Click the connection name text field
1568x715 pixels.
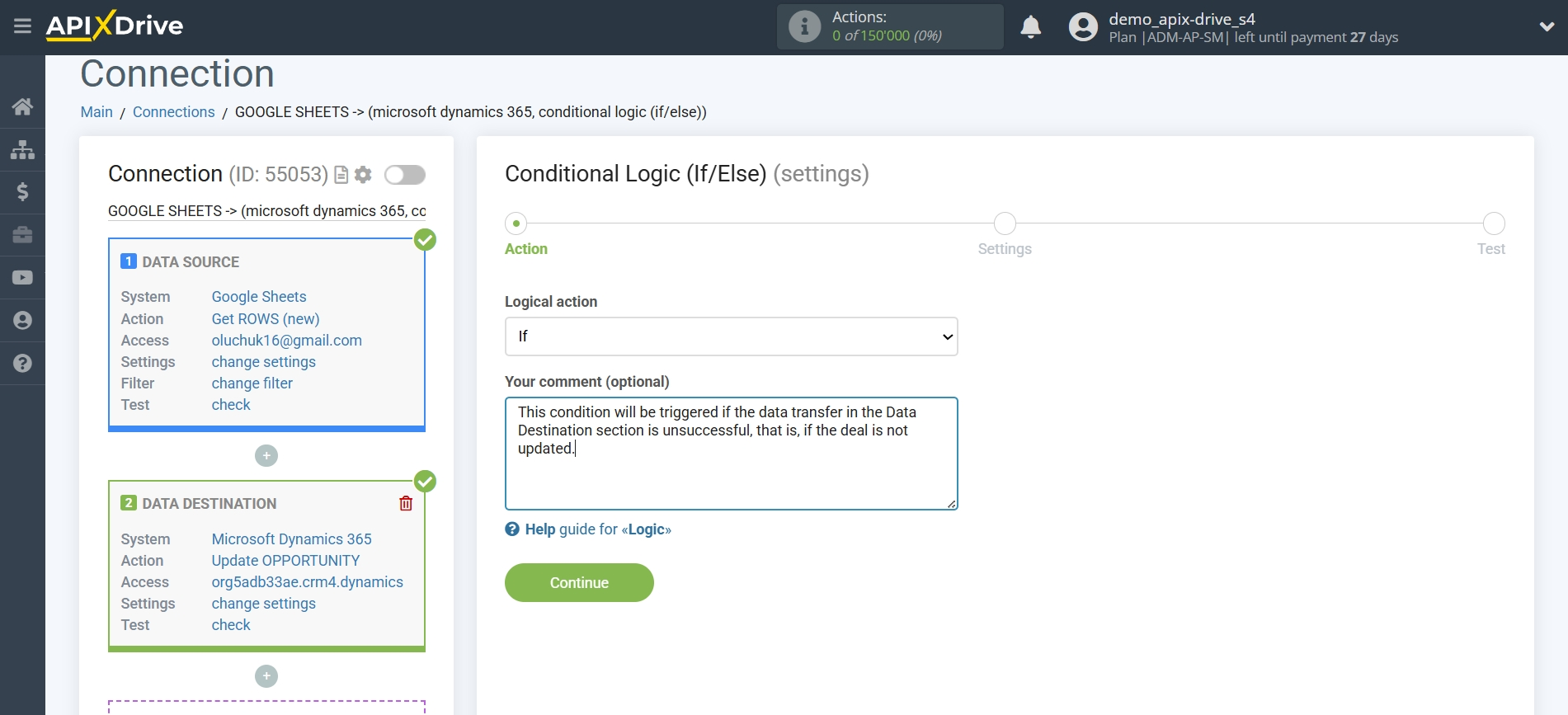click(266, 211)
